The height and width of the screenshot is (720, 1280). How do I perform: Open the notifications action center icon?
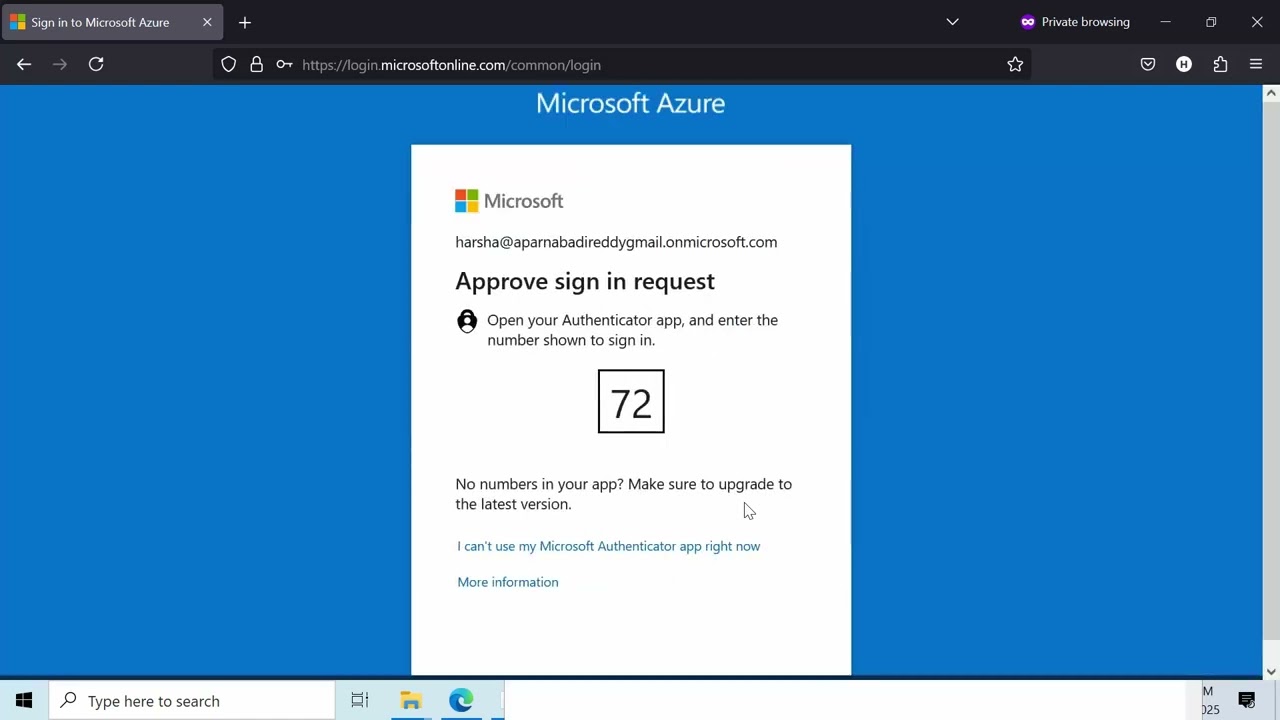(x=1247, y=701)
